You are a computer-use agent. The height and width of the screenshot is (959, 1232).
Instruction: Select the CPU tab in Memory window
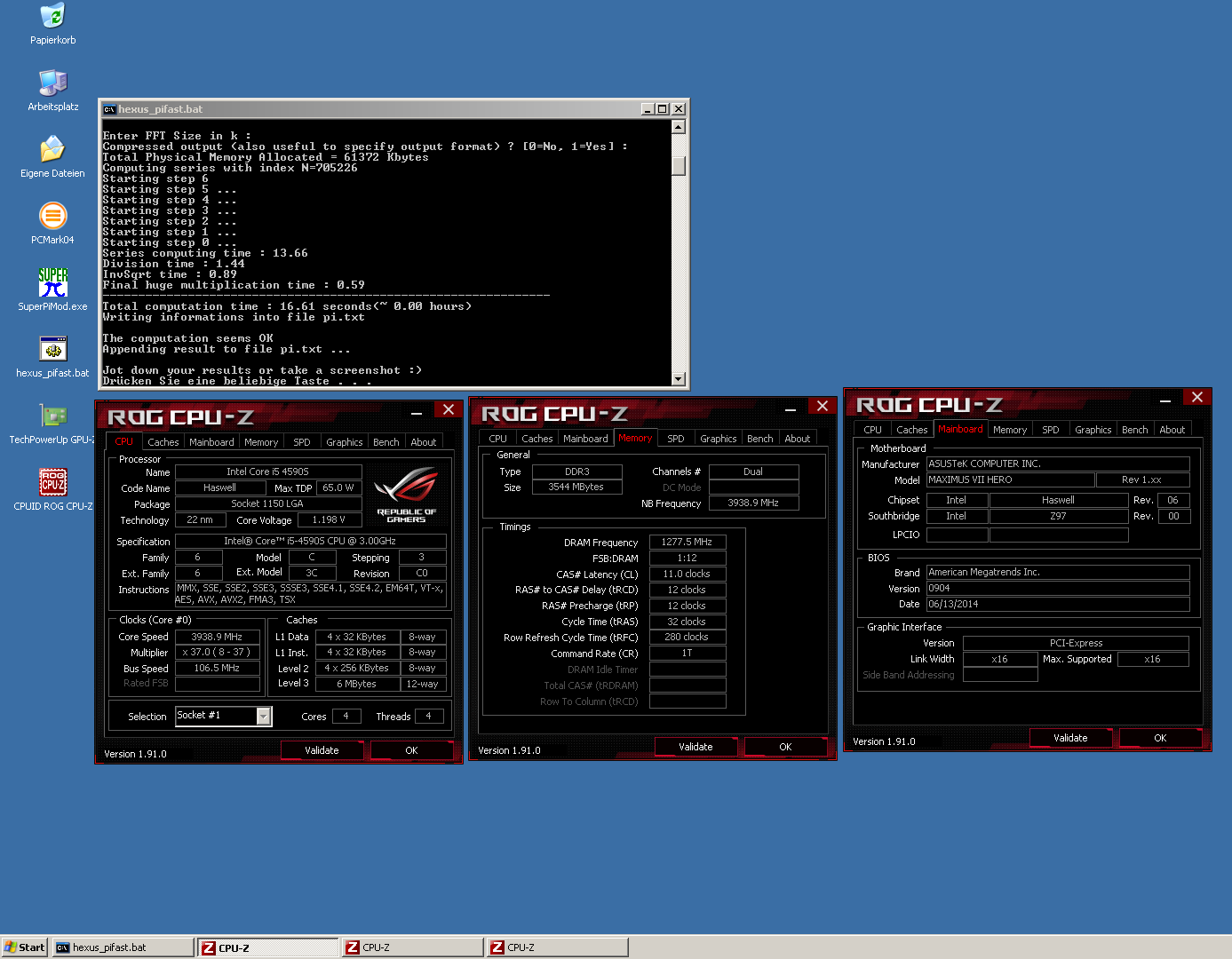(x=498, y=439)
